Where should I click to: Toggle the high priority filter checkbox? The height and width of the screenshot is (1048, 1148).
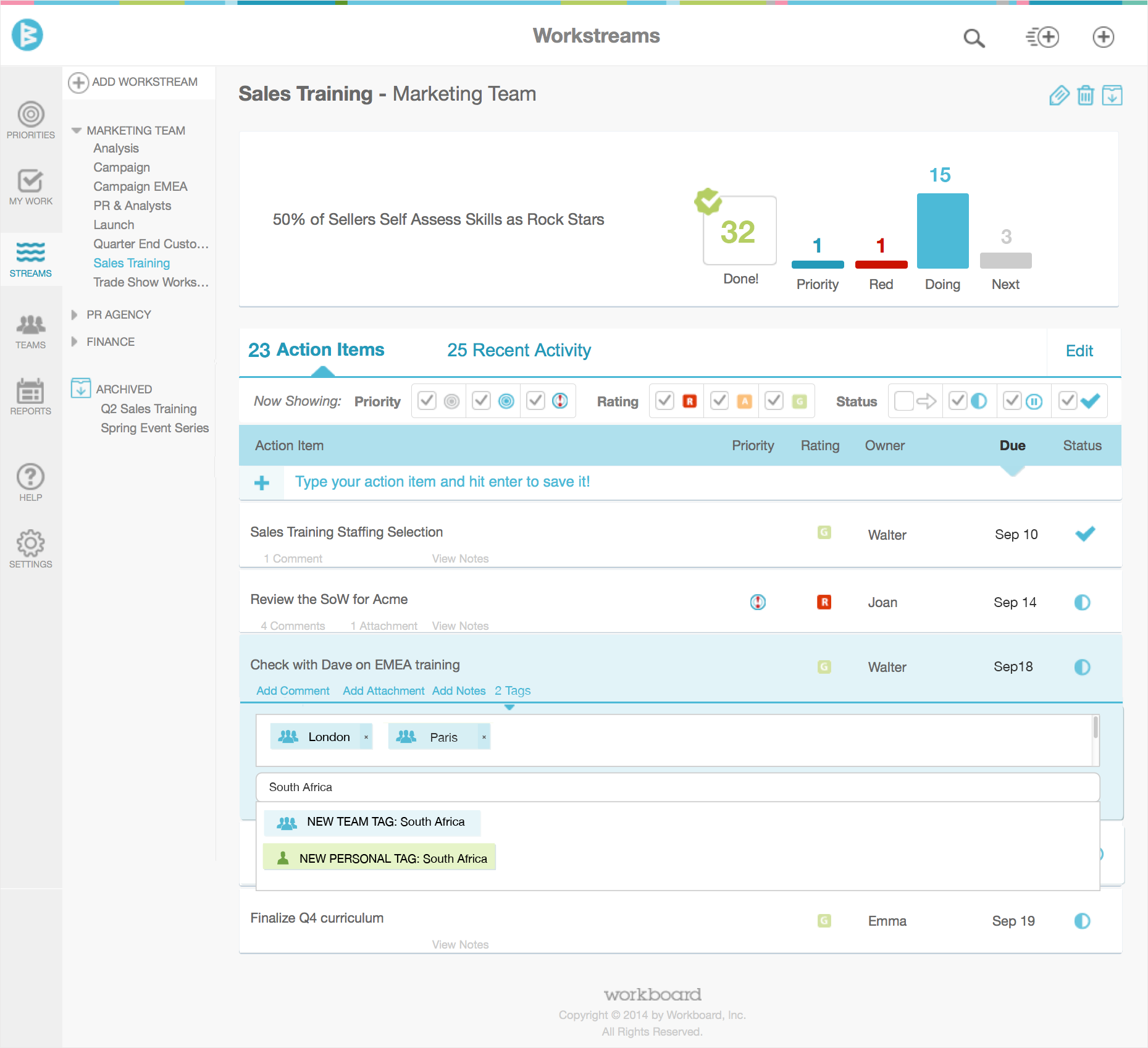click(535, 401)
